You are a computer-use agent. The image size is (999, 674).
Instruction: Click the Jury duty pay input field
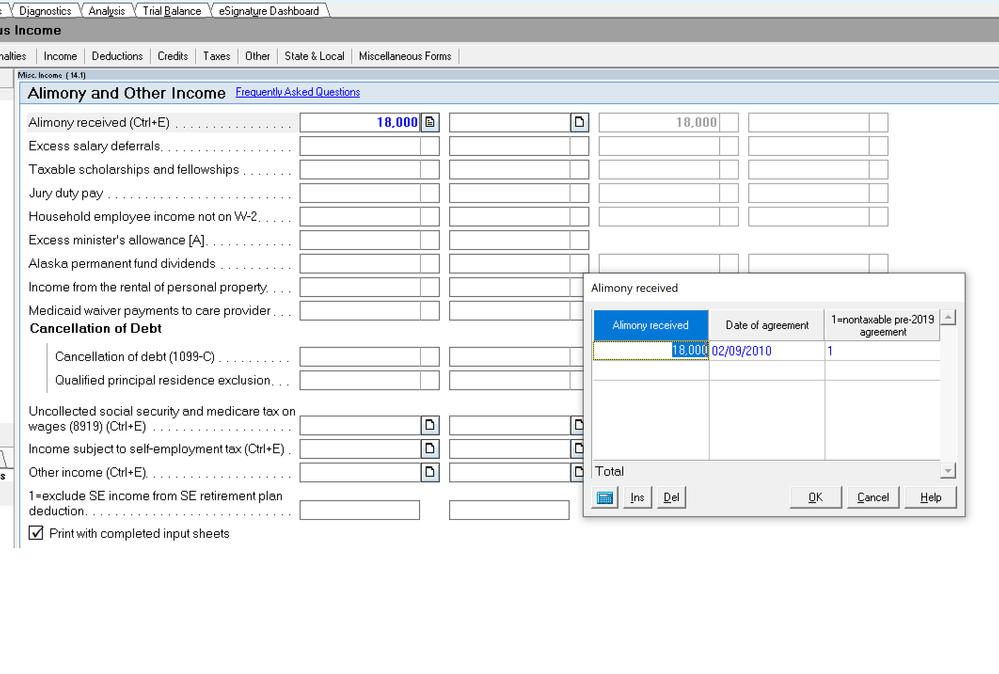click(x=360, y=193)
